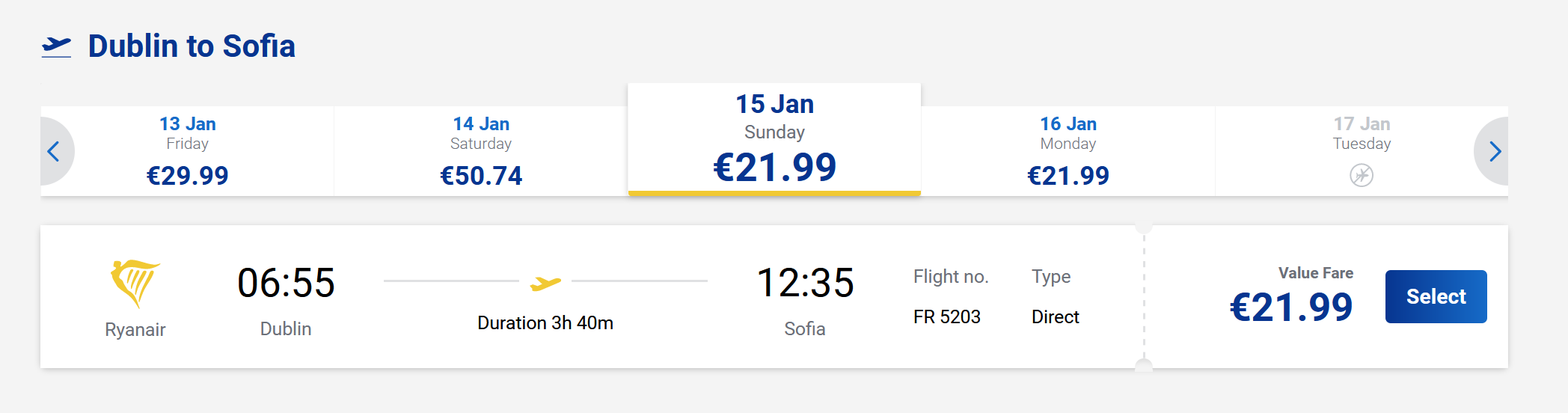Click the Duration 3h 40m text
The width and height of the screenshot is (1568, 413).
(545, 323)
